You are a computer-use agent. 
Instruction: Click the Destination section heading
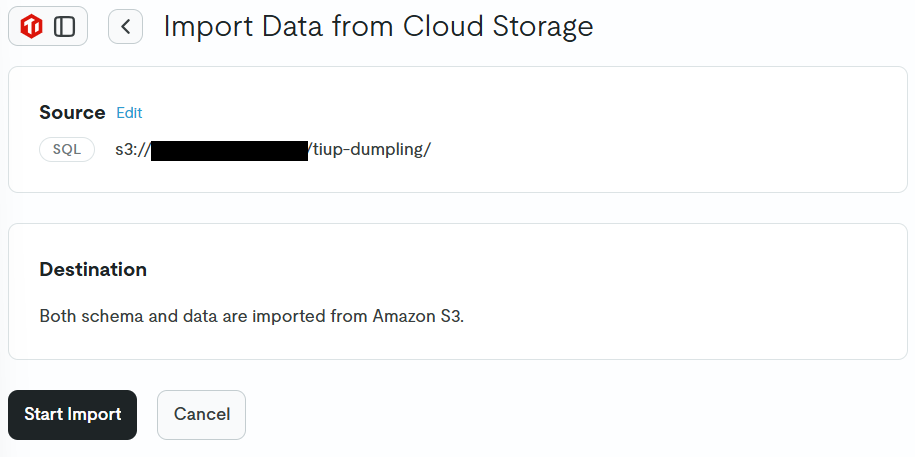[93, 270]
